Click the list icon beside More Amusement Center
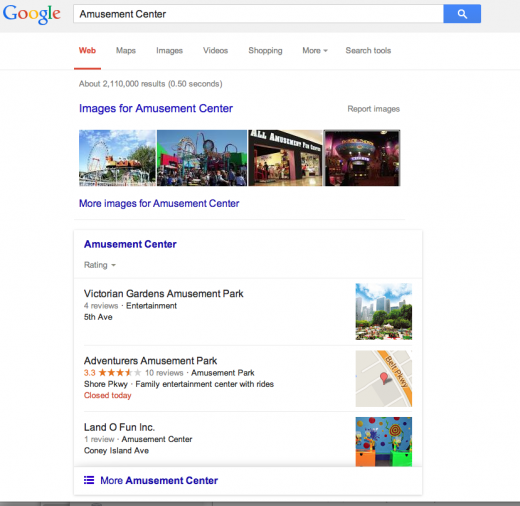 [x=89, y=480]
